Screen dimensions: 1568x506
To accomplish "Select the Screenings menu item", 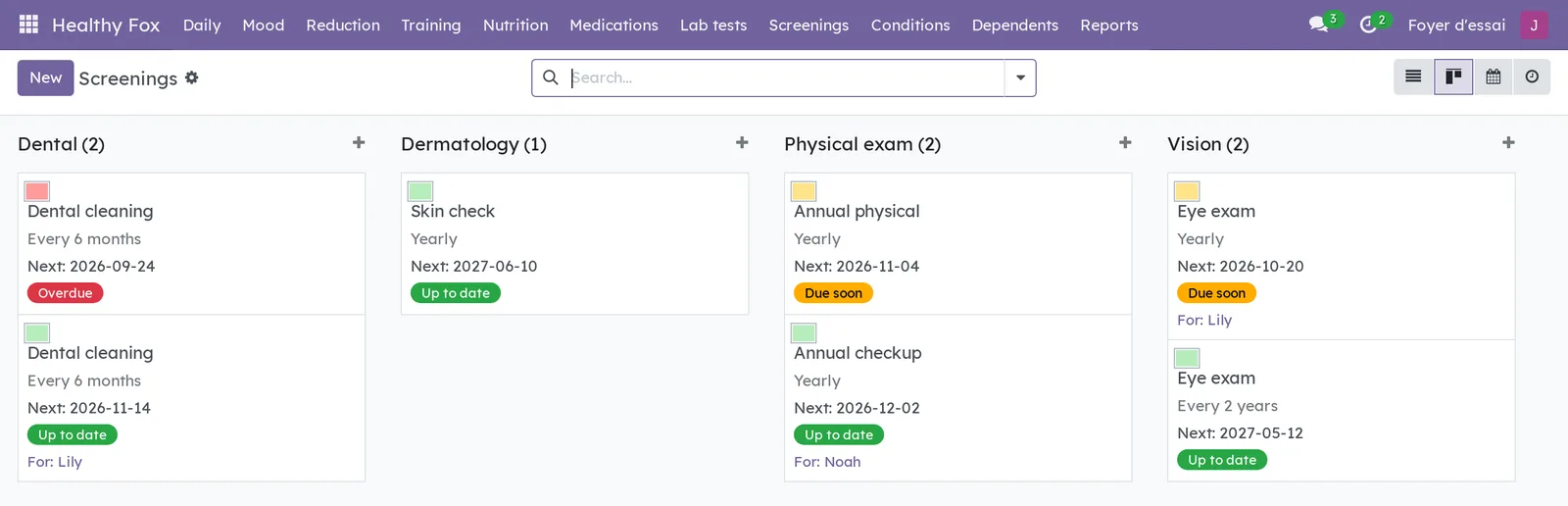I will point(808,25).
